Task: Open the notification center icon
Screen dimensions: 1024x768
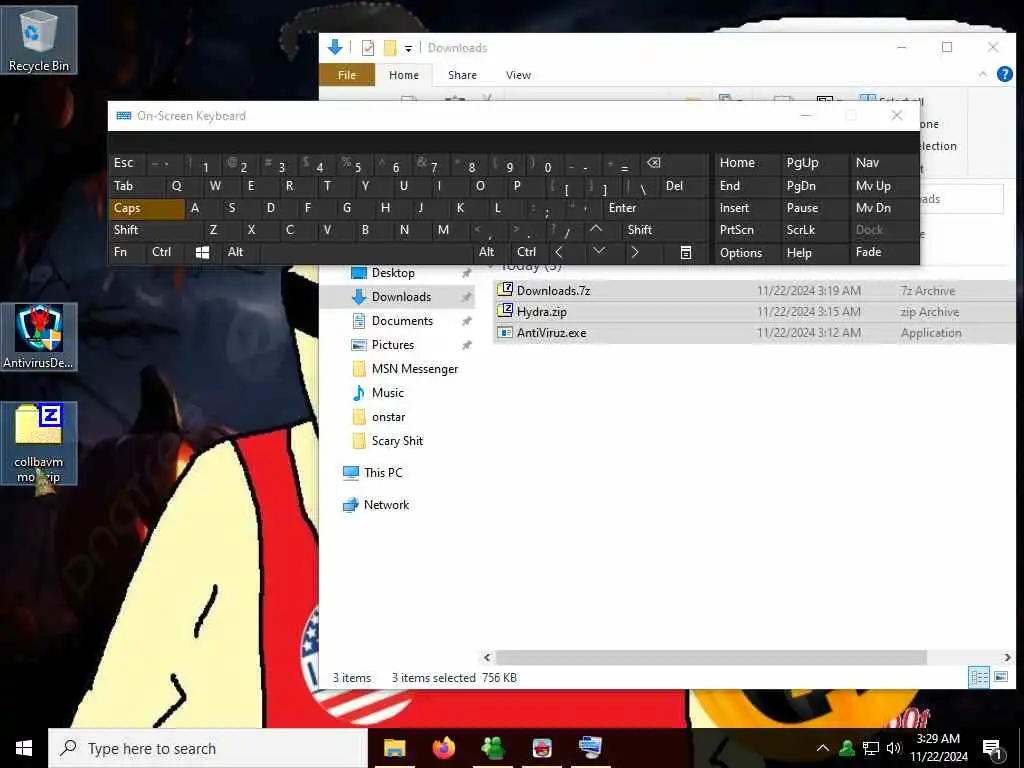Action: 993,750
